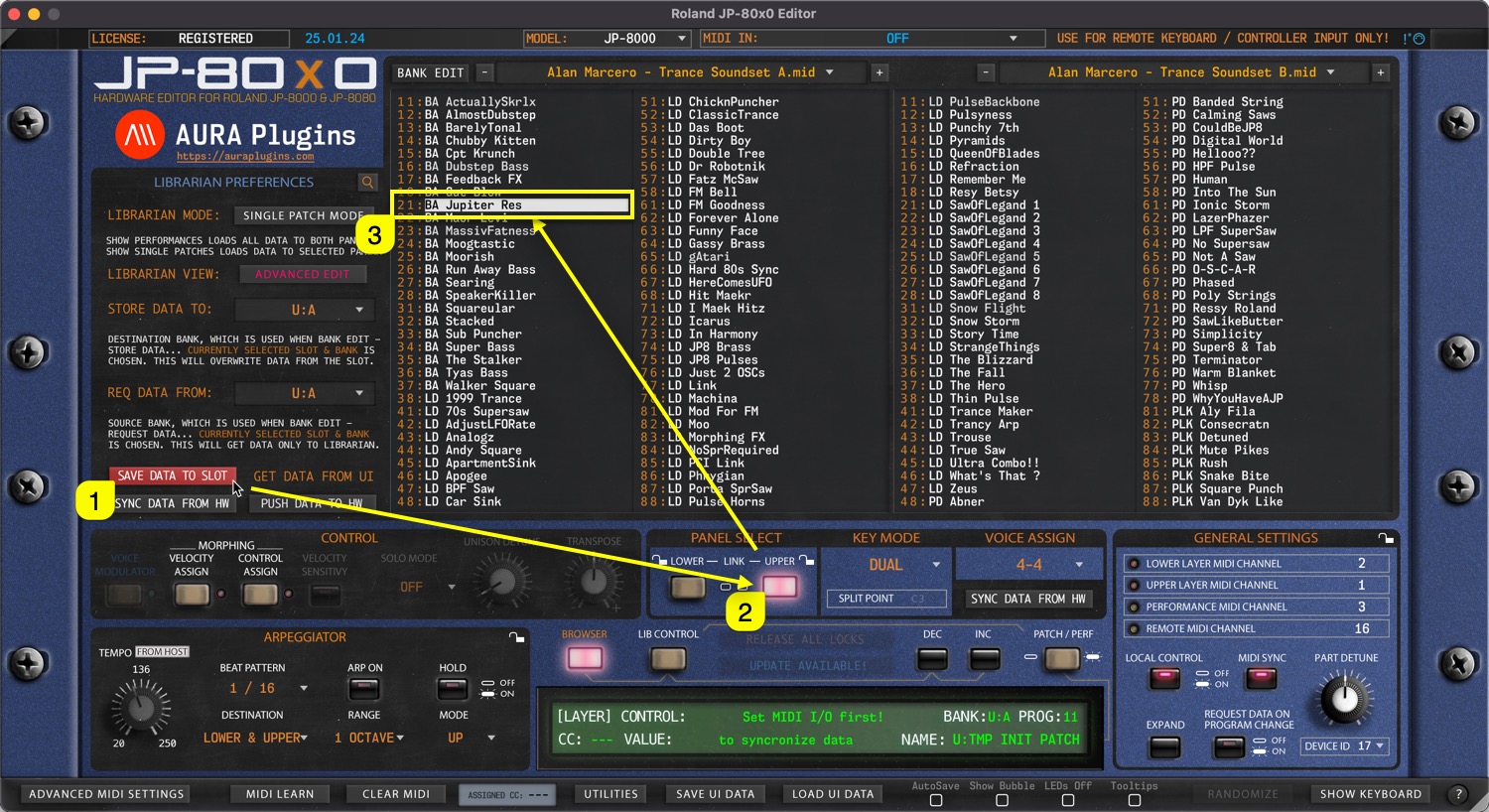Click the Part Detune knob

[1343, 698]
